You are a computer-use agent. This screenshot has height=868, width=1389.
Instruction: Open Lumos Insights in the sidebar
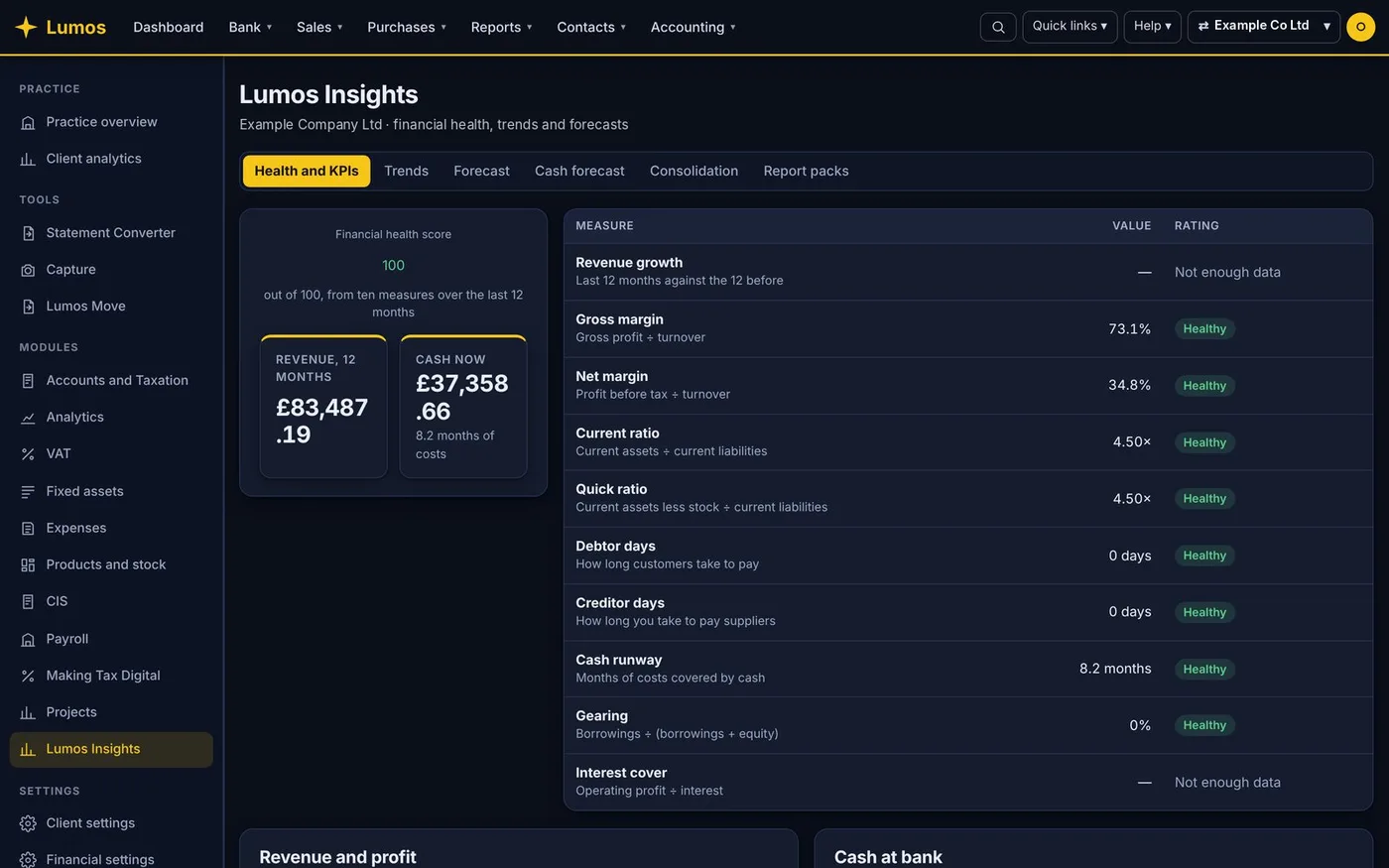[x=111, y=750]
